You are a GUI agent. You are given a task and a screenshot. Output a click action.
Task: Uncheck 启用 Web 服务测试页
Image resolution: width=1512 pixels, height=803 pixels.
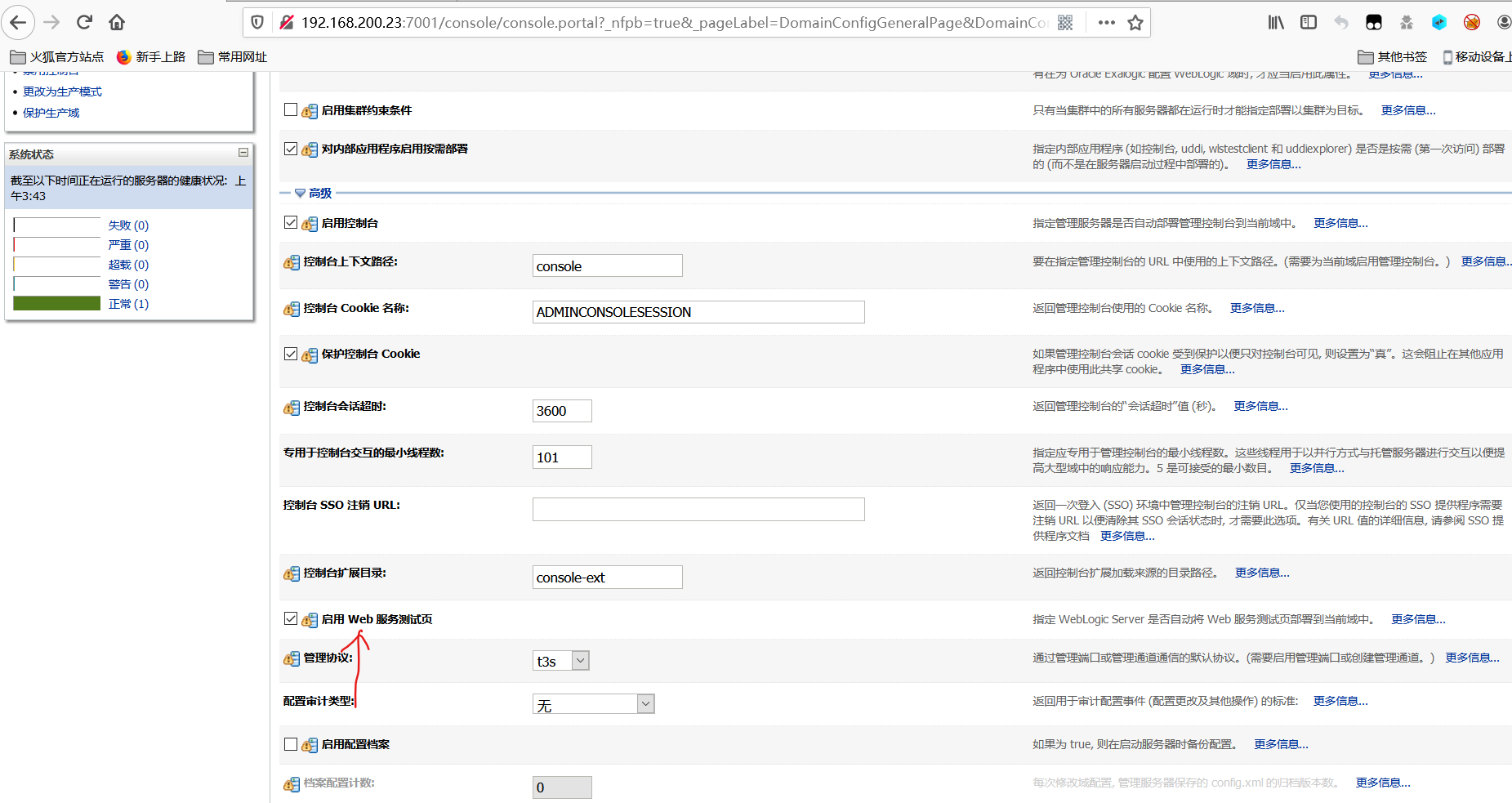click(x=291, y=618)
